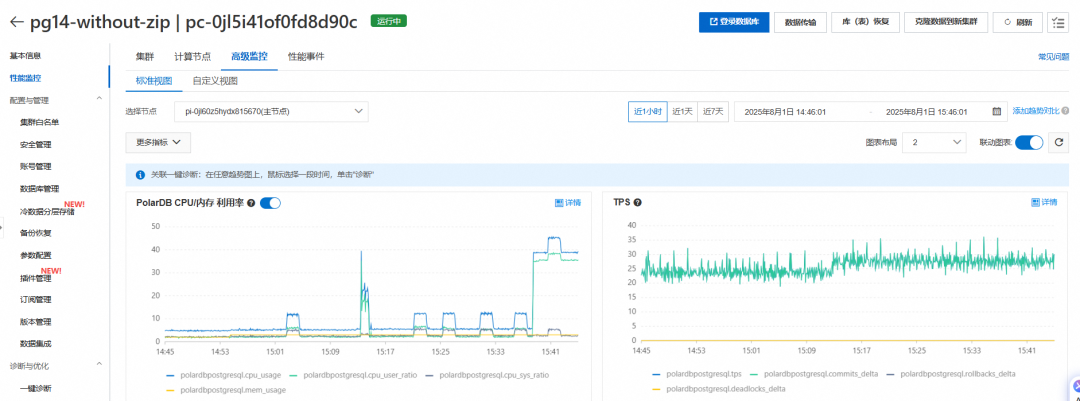Click the calendar icon in date range field
1080x401 pixels.
997,112
